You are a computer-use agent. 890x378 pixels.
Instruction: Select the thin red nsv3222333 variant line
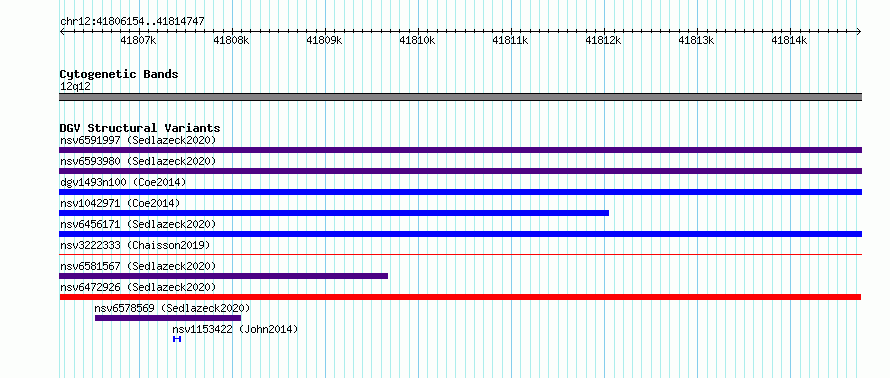(460, 254)
